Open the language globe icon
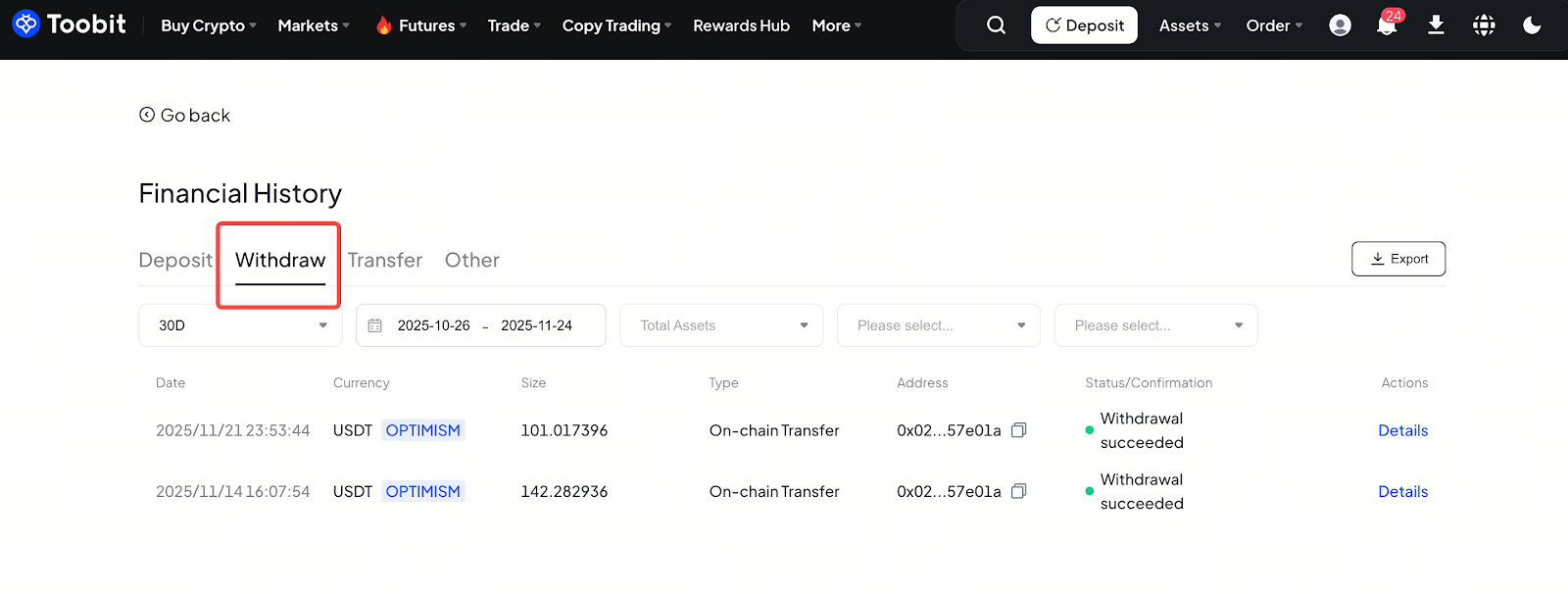The image size is (1568, 594). tap(1484, 25)
